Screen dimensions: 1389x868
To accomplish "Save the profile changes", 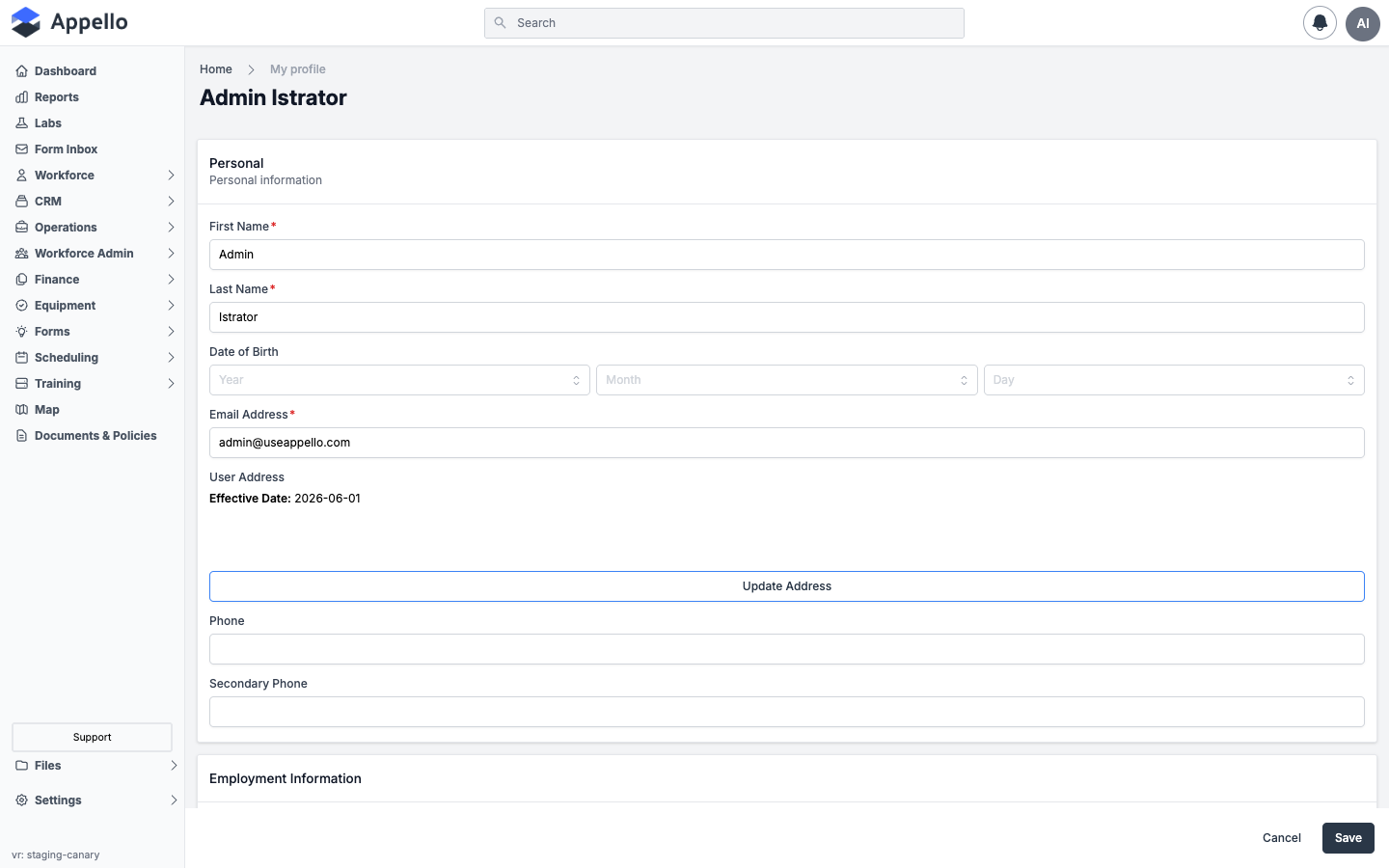I will coord(1348,838).
